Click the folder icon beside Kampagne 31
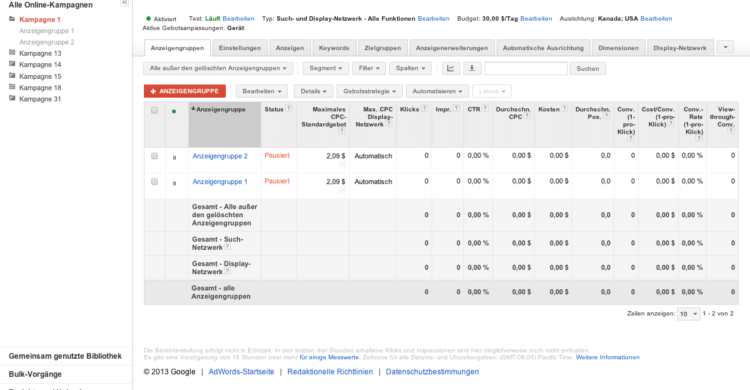Viewport: 750px width, 390px height. tap(12, 99)
